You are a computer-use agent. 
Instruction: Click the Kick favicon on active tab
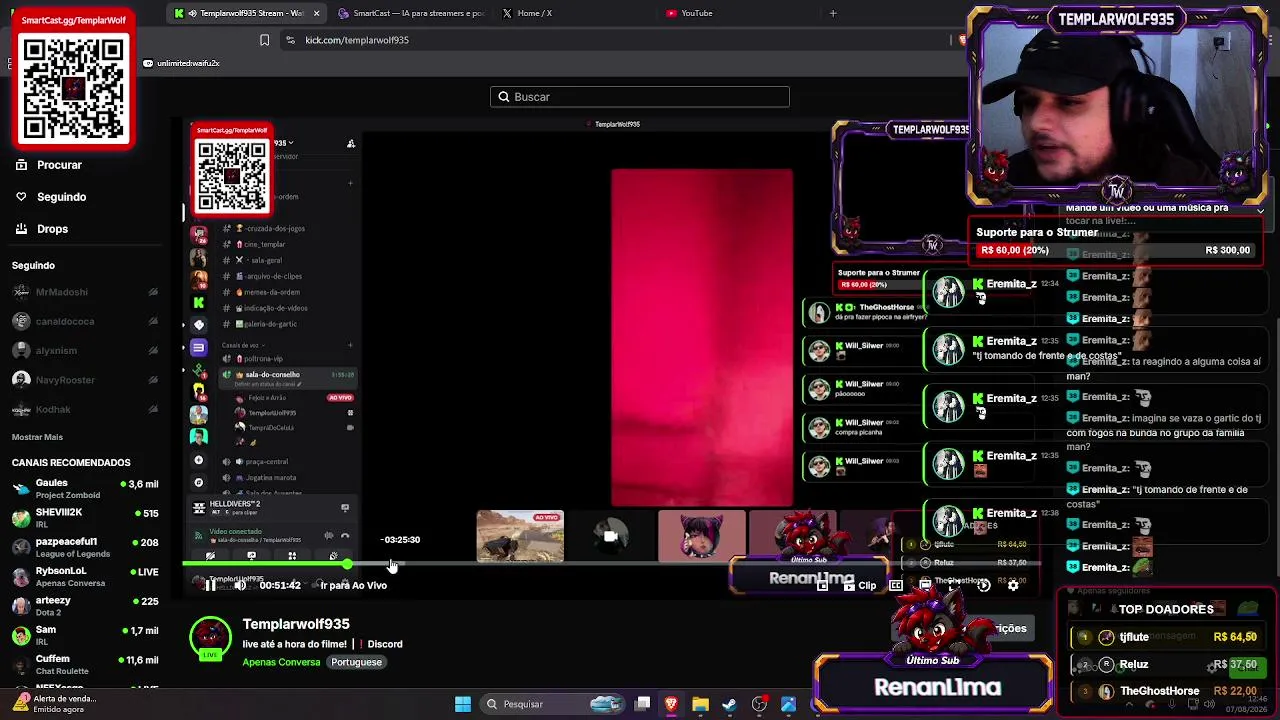[179, 13]
